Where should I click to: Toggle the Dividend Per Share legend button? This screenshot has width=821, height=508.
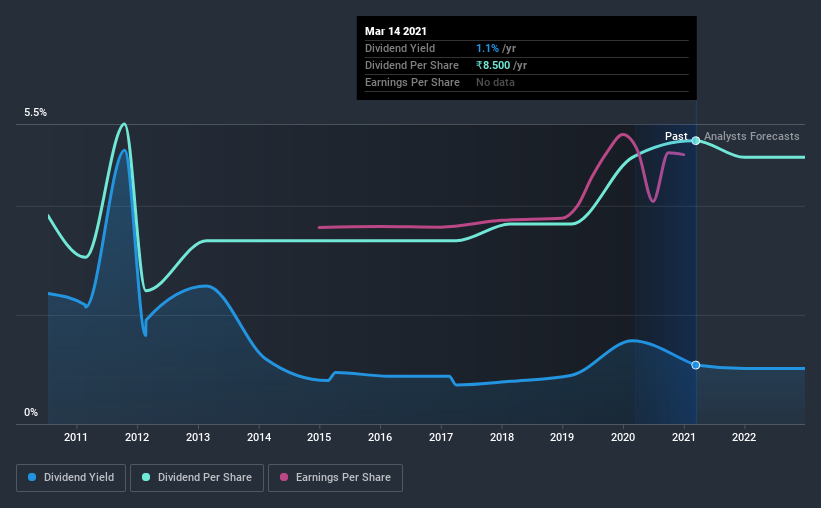pos(197,478)
